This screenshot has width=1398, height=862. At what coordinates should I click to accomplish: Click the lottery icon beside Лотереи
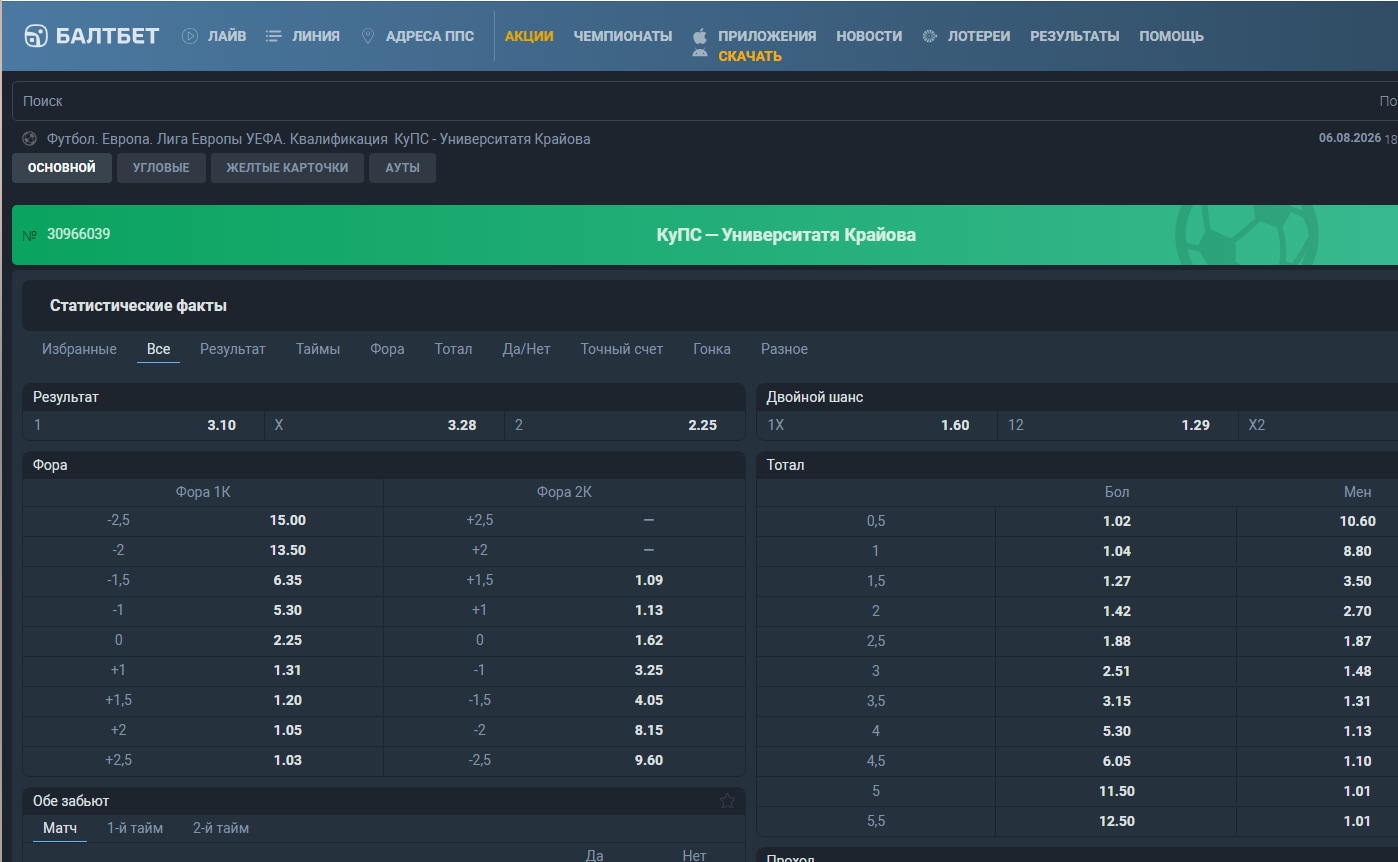click(930, 36)
